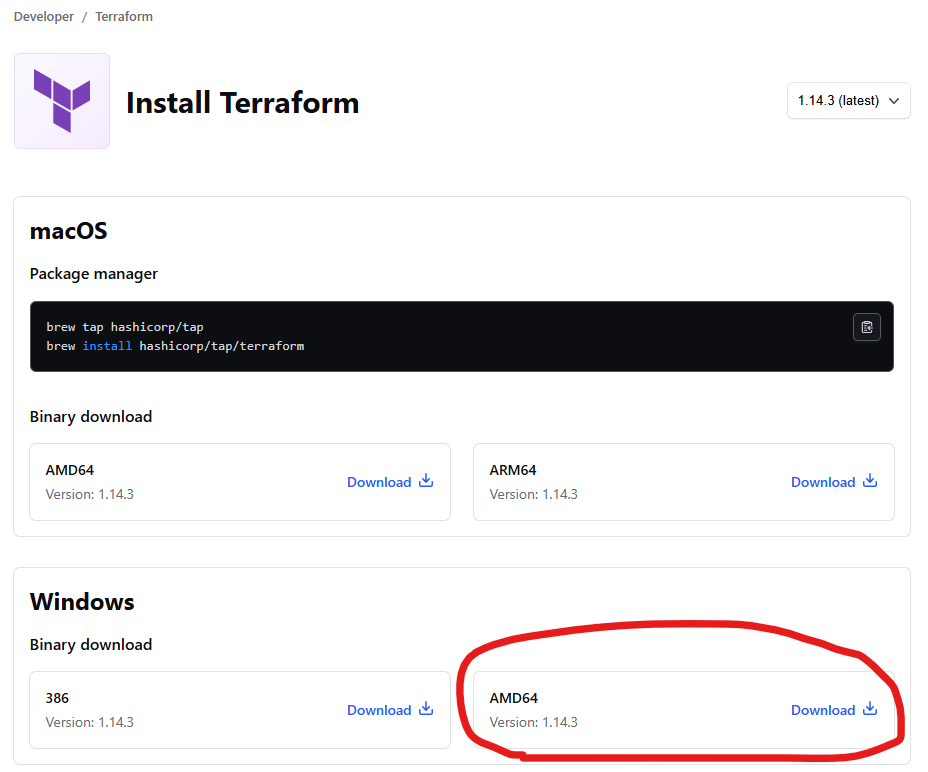Image resolution: width=928 pixels, height=772 pixels.
Task: Download the Windows AMD64 binary
Action: (x=833, y=710)
